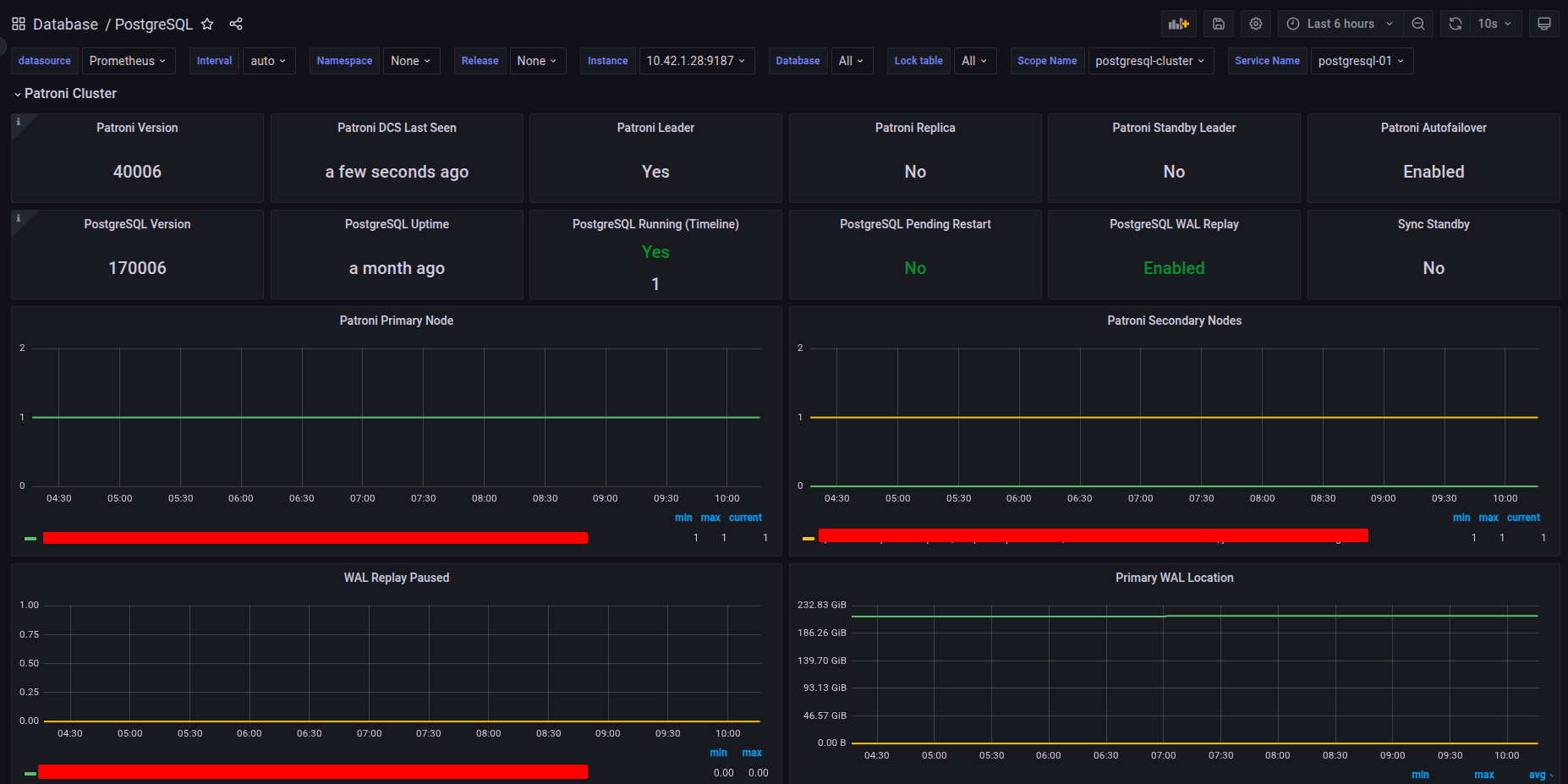Save the dashboard with disk icon
1568x784 pixels.
[x=1218, y=24]
